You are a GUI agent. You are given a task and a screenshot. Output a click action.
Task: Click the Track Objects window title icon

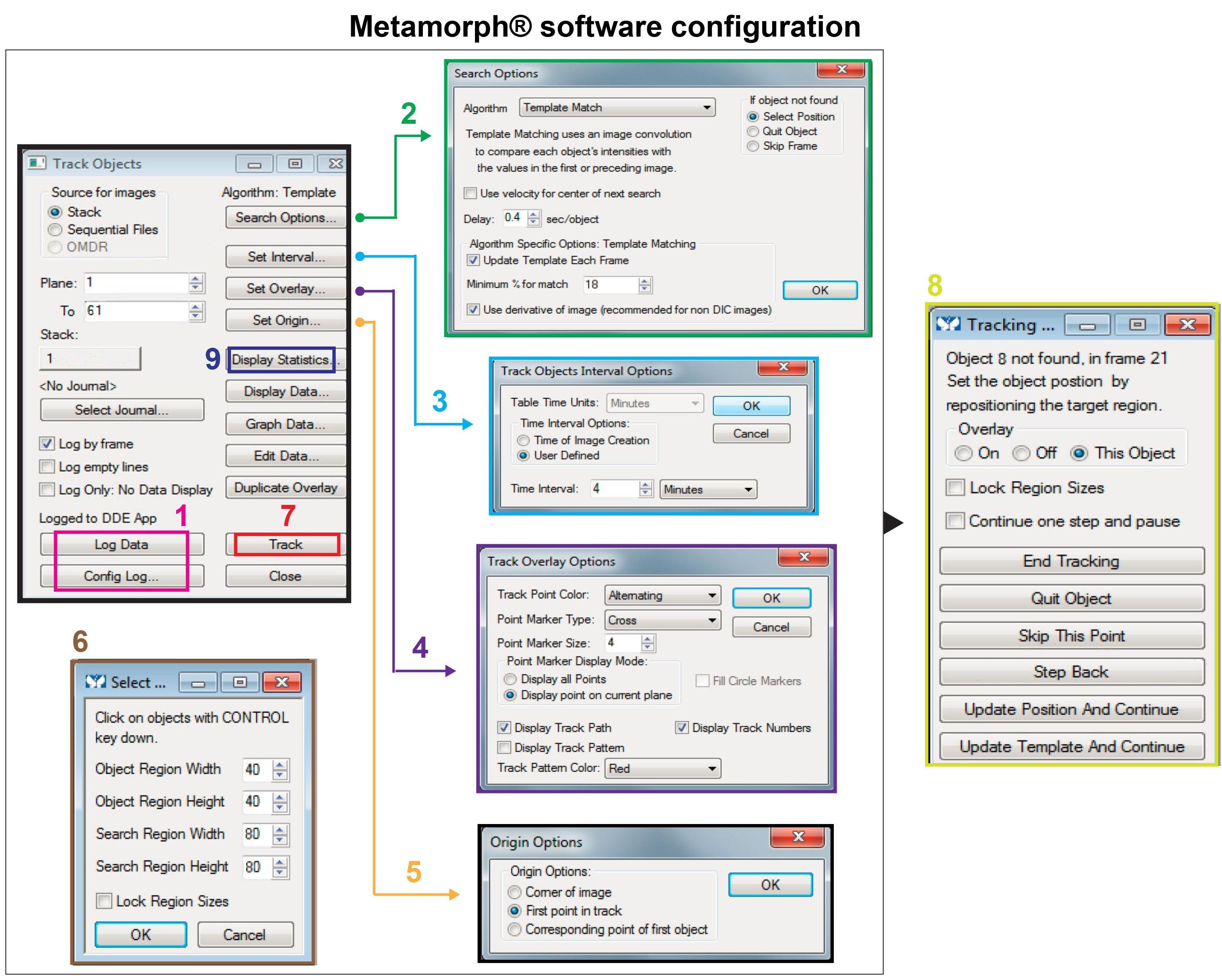coord(37,163)
